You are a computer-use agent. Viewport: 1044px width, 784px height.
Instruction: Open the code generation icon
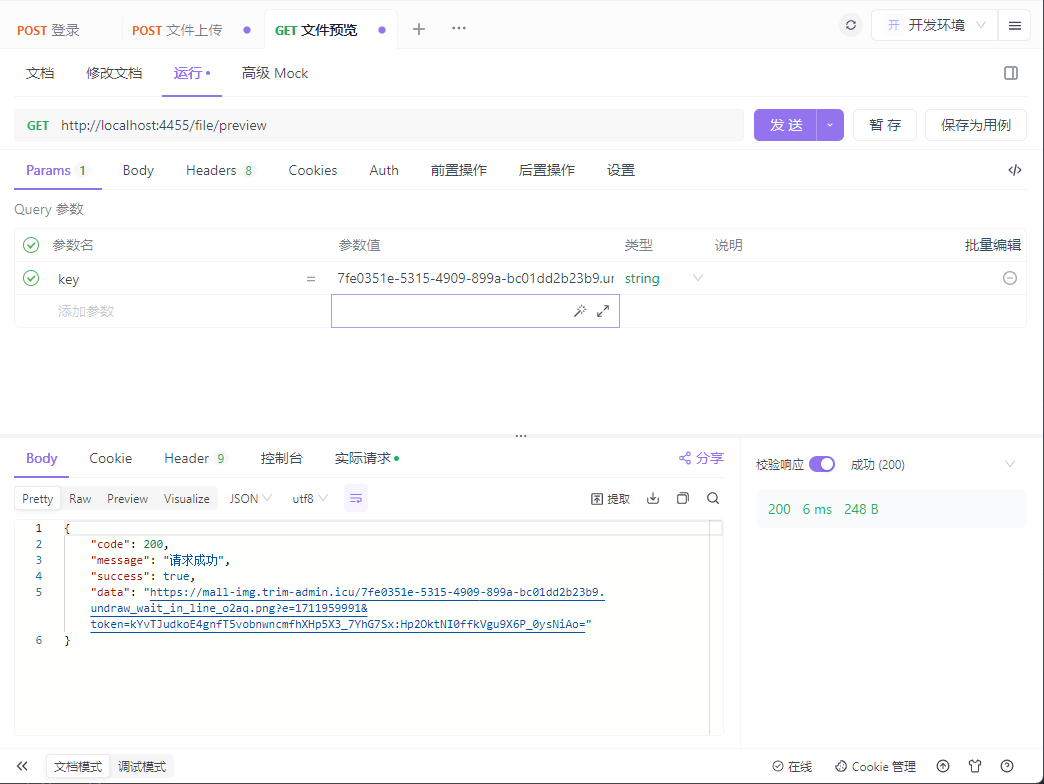pyautogui.click(x=1015, y=170)
